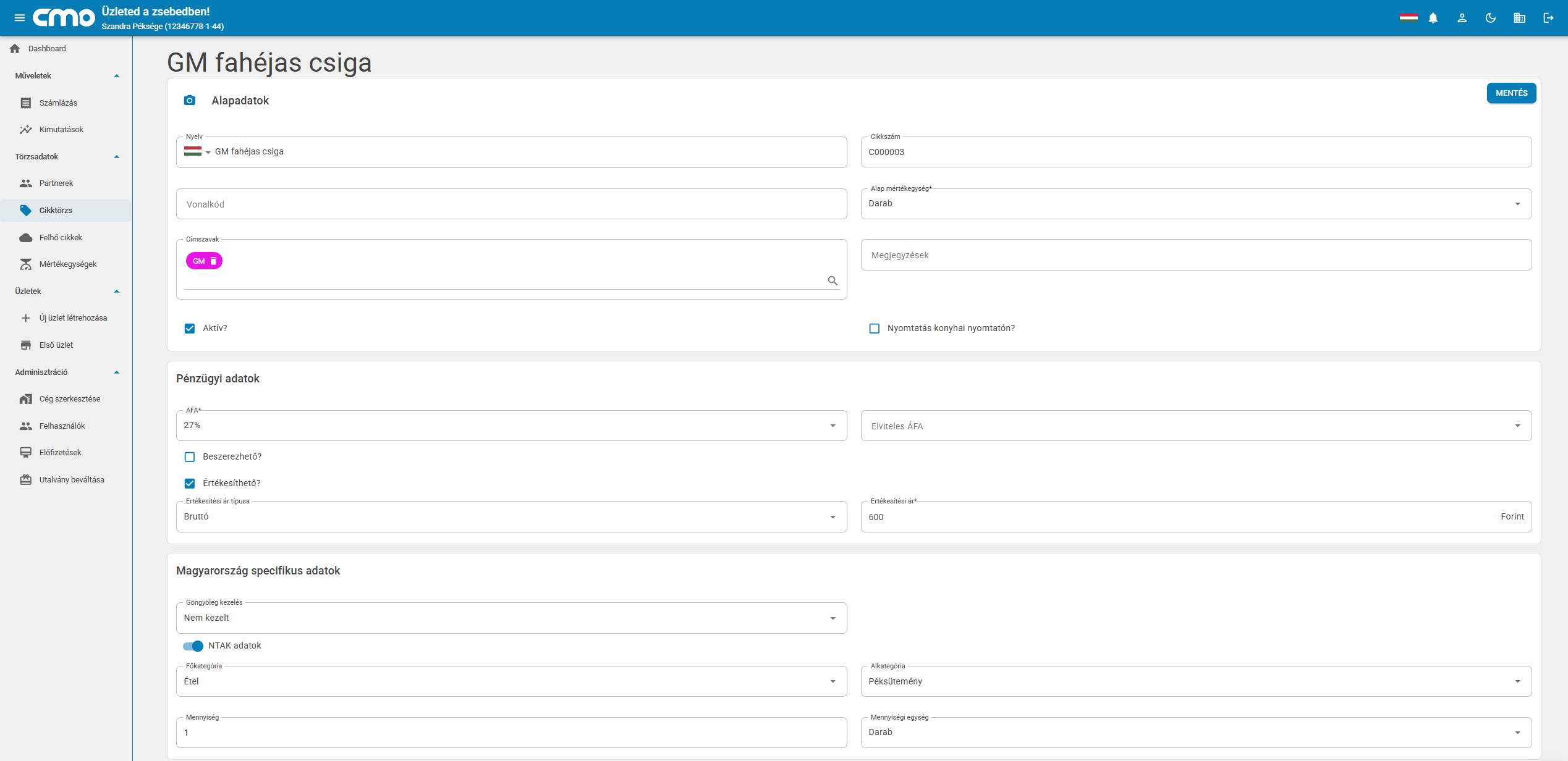Open the Hungarian flag language selector in the header
Screen dimensions: 1568x761
pos(1409,18)
